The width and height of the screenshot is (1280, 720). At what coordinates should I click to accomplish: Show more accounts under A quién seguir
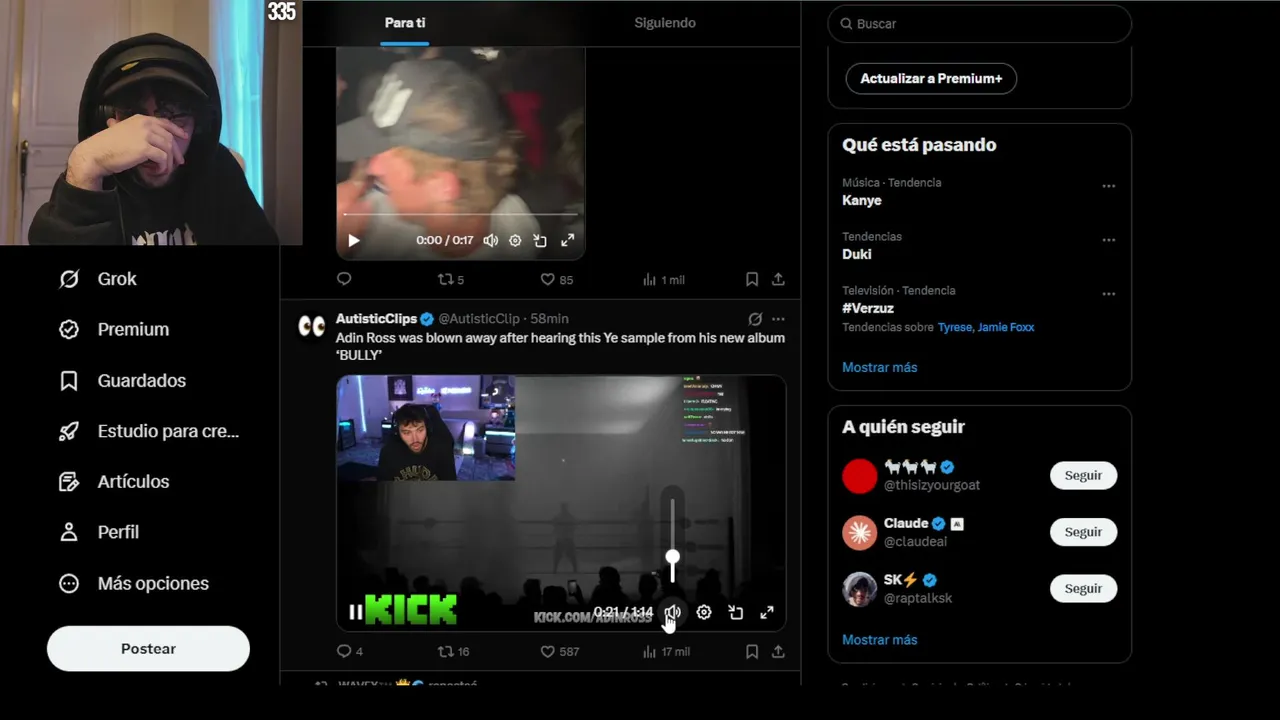[x=879, y=639]
